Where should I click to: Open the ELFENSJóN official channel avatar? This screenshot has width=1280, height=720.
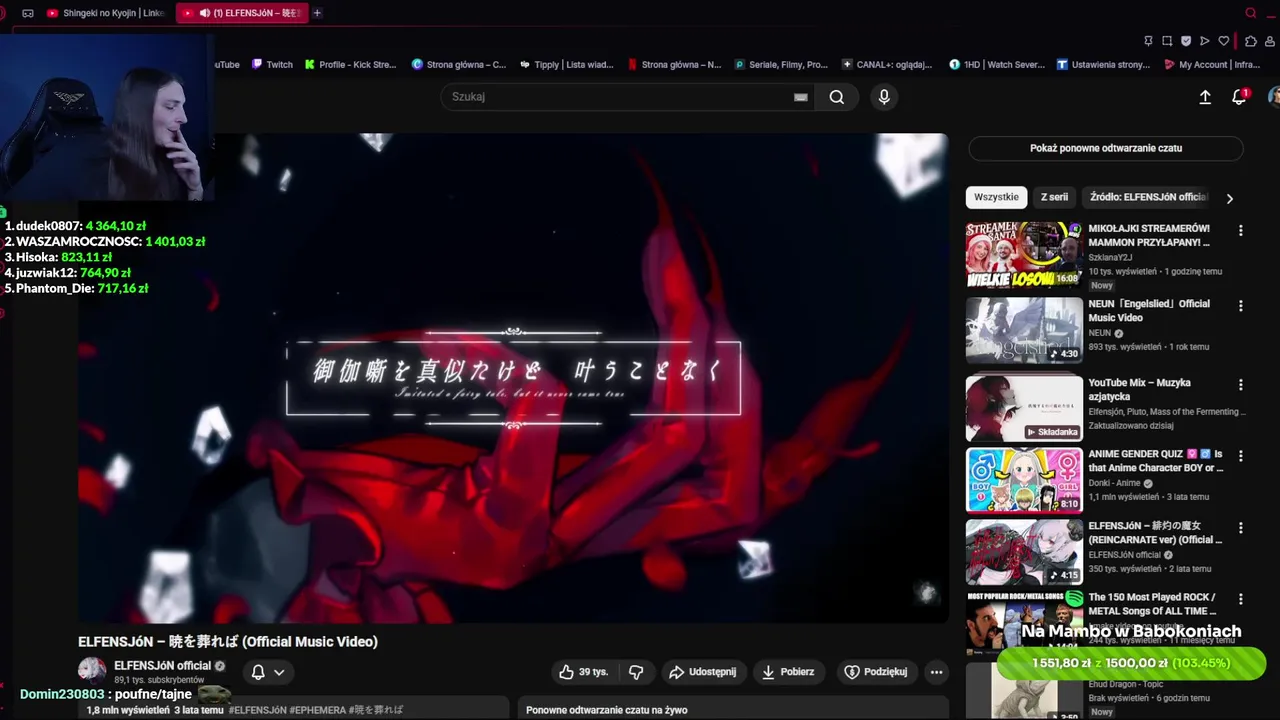coord(92,671)
